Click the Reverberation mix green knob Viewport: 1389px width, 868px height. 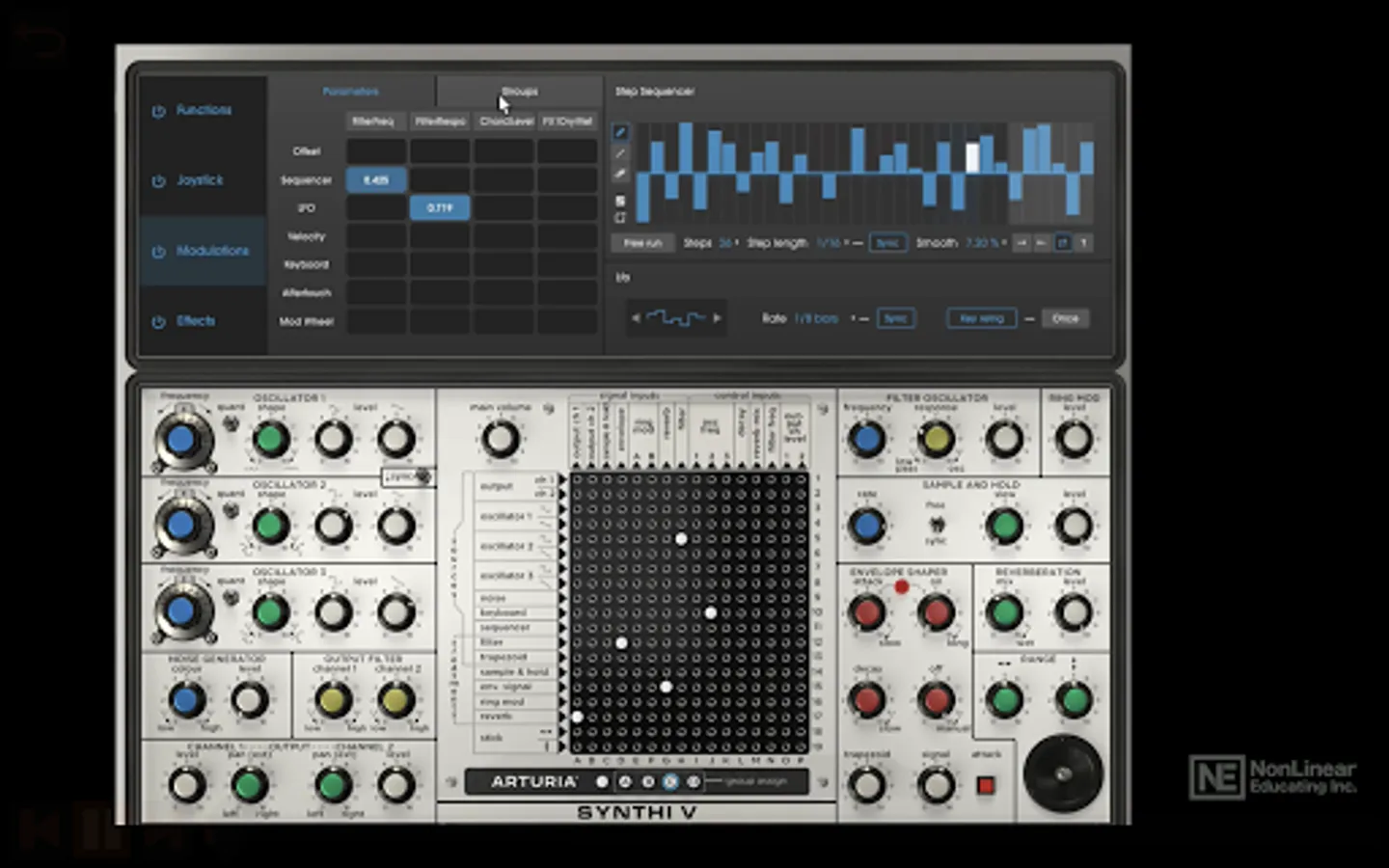[x=1005, y=611]
